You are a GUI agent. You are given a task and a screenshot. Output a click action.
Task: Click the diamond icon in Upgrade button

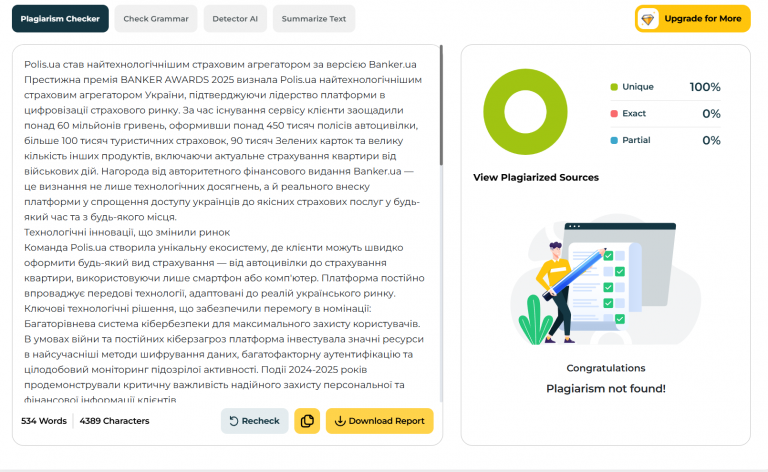click(x=648, y=19)
